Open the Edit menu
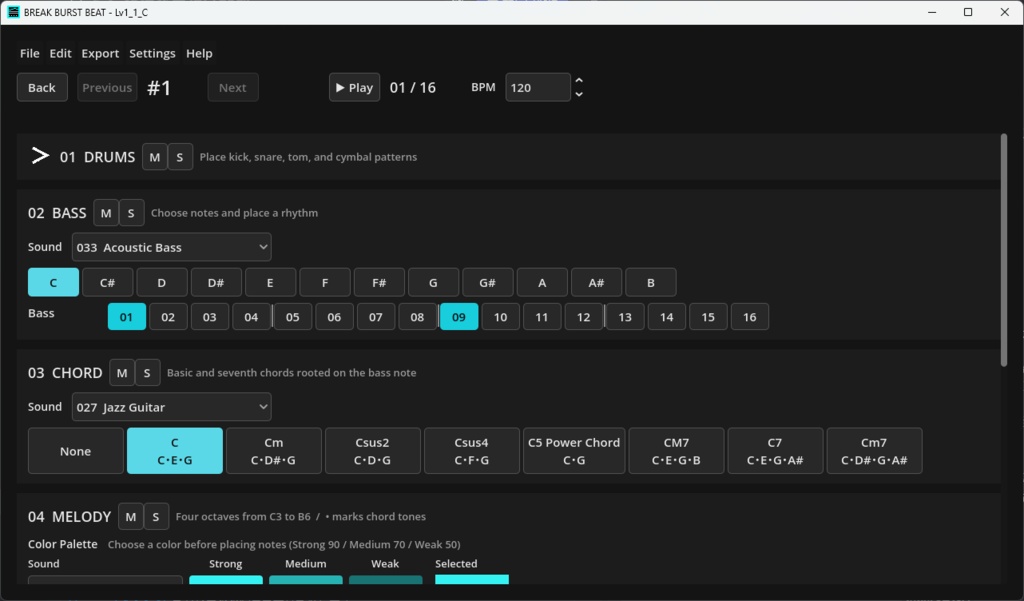Image resolution: width=1024 pixels, height=601 pixels. coord(60,54)
